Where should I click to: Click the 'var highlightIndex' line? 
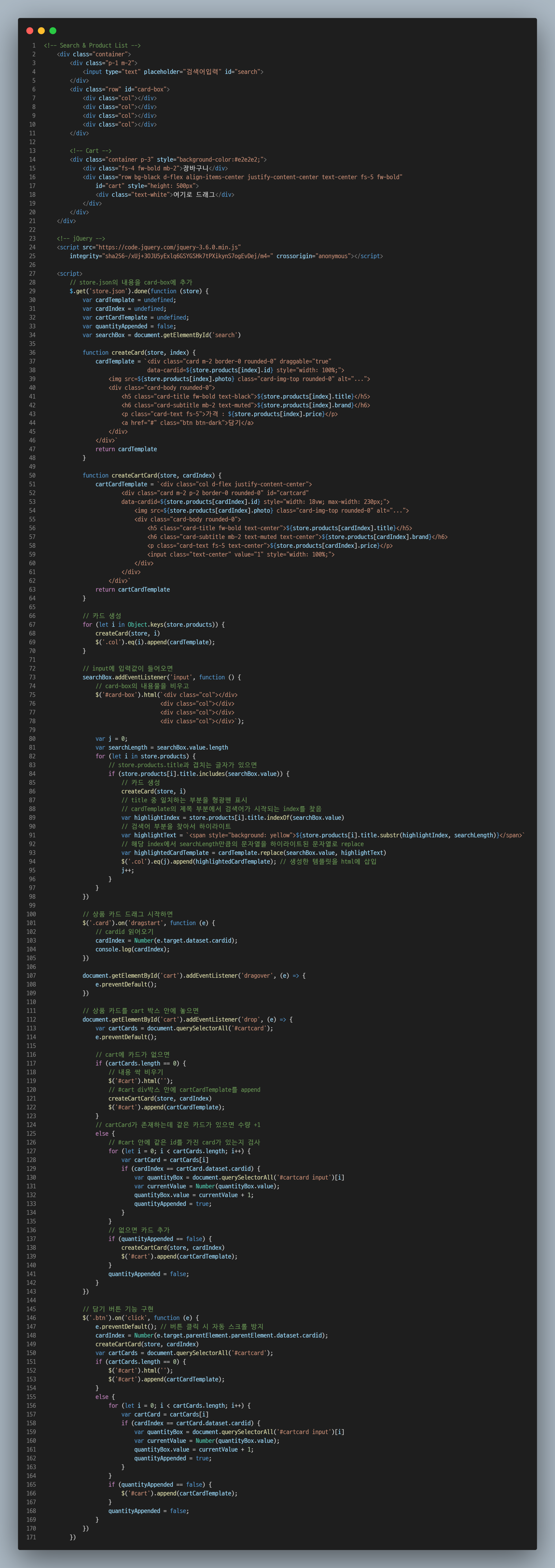(232, 818)
